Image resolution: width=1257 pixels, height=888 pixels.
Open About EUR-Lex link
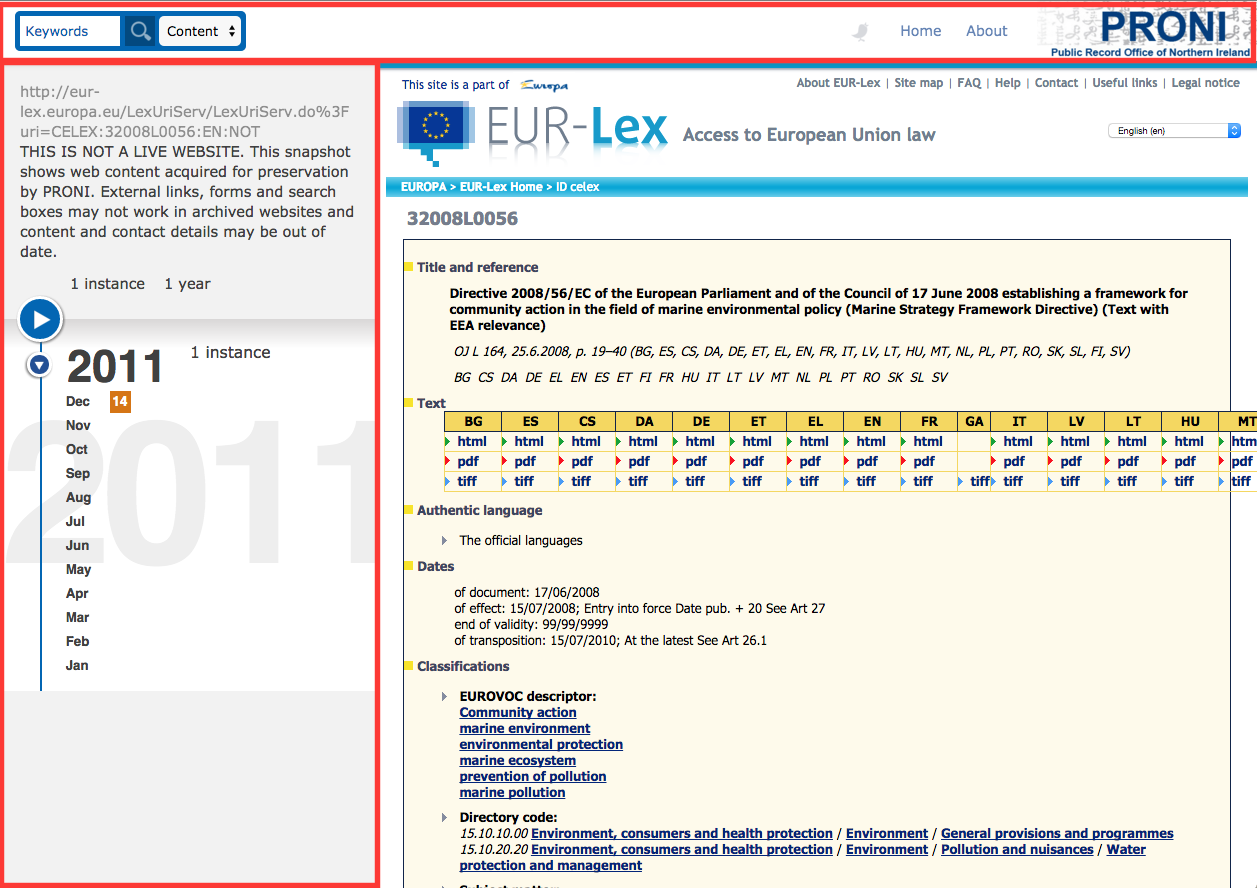[x=838, y=83]
